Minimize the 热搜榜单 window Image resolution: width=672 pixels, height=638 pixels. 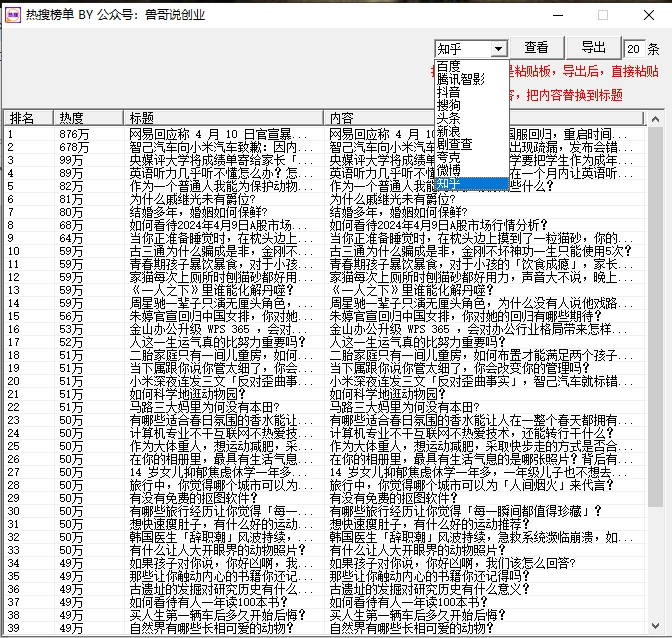558,15
